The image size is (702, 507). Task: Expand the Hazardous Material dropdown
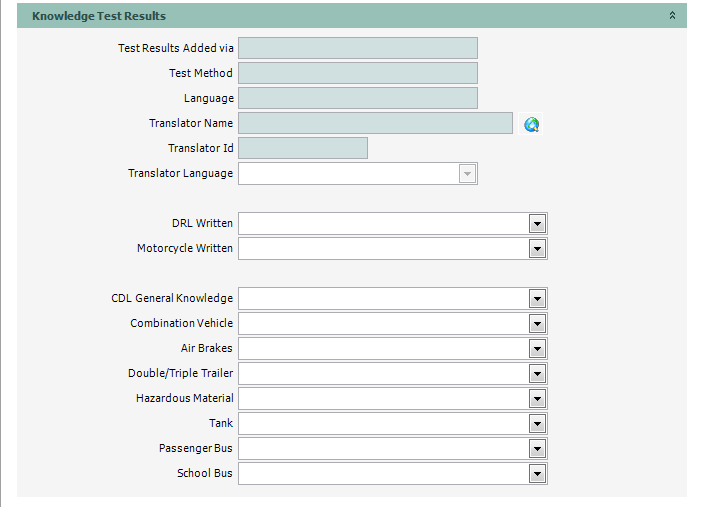(x=537, y=399)
